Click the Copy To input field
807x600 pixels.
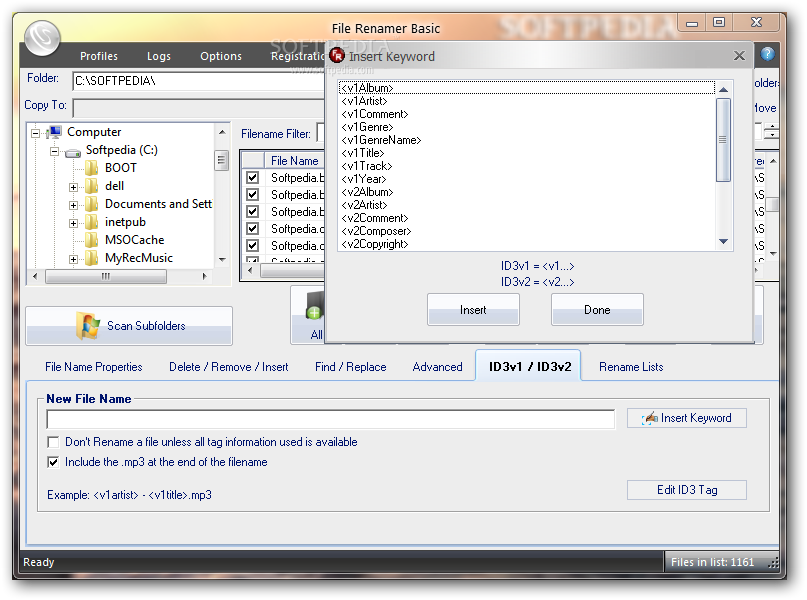(199, 108)
